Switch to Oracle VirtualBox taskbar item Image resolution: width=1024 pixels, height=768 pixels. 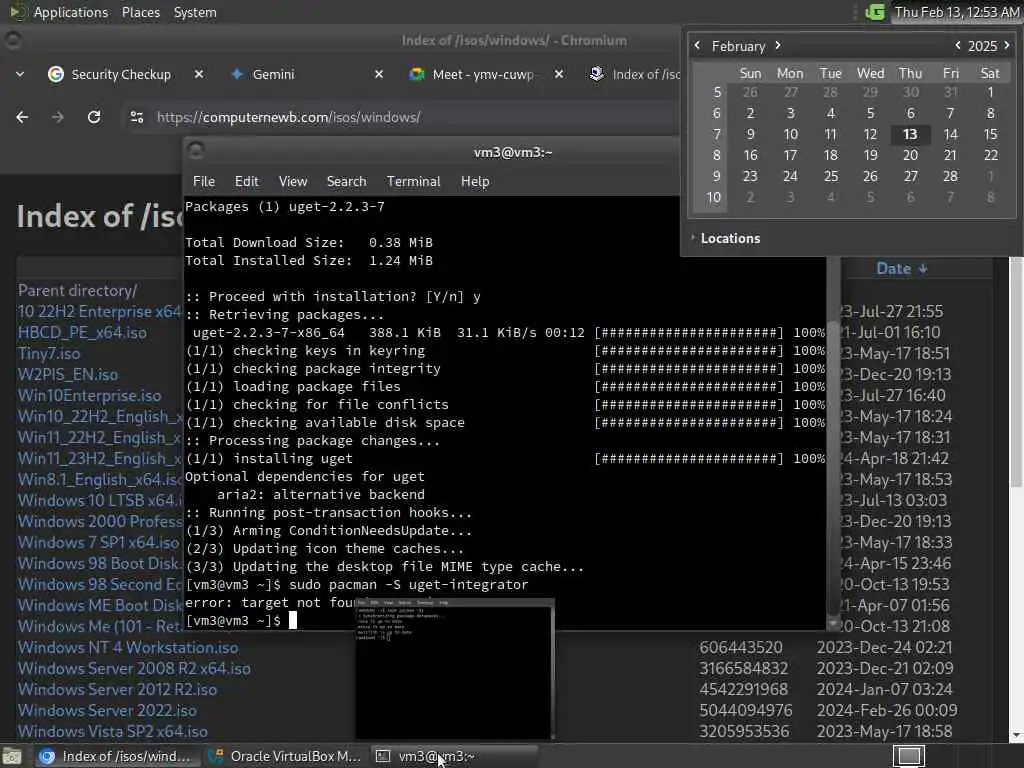(x=283, y=756)
